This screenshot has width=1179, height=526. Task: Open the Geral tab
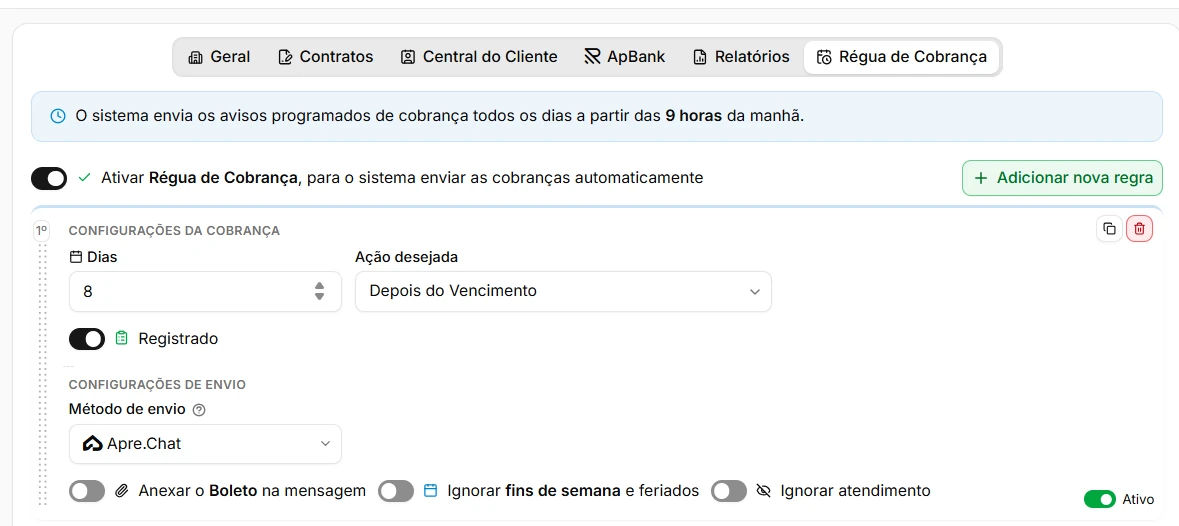tap(219, 57)
